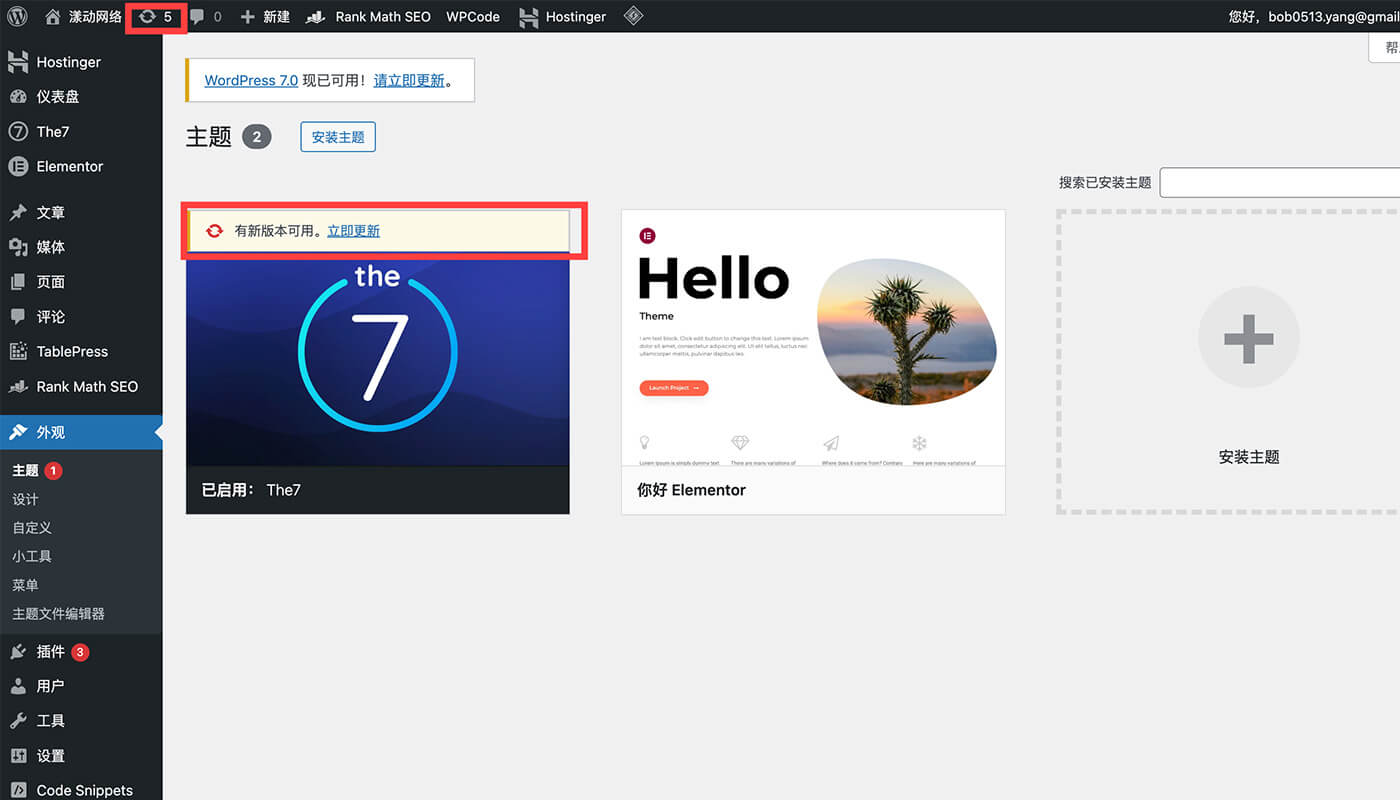Click the 文章 pushpin icon
1400x800 pixels.
pyautogui.click(x=18, y=212)
